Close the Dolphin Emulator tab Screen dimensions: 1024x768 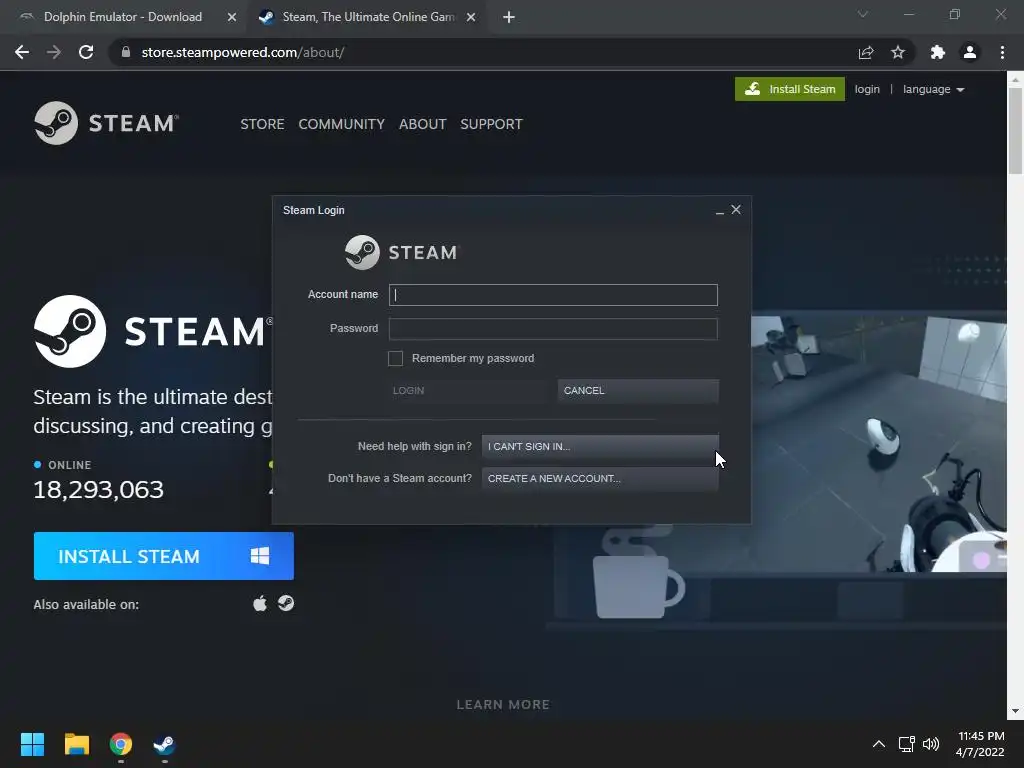click(232, 17)
